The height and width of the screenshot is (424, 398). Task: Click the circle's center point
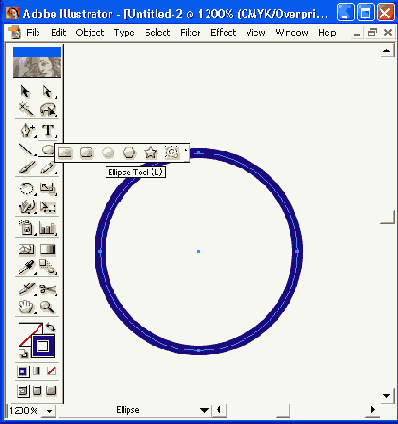(198, 251)
